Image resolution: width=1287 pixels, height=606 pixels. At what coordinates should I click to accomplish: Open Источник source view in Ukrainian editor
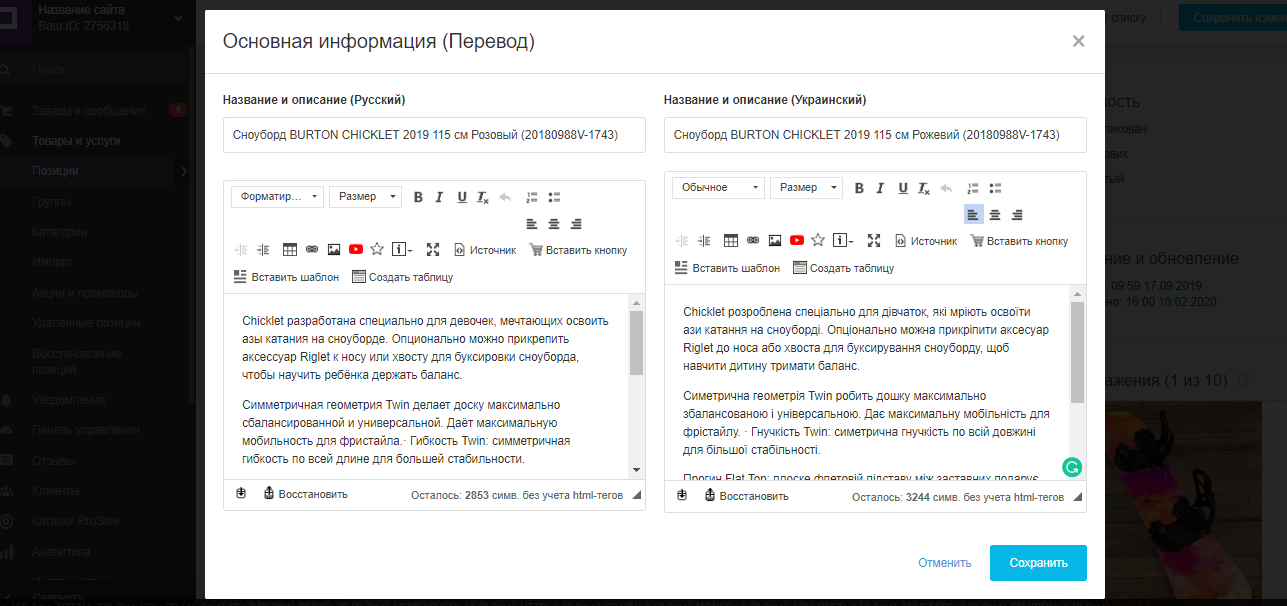(926, 241)
